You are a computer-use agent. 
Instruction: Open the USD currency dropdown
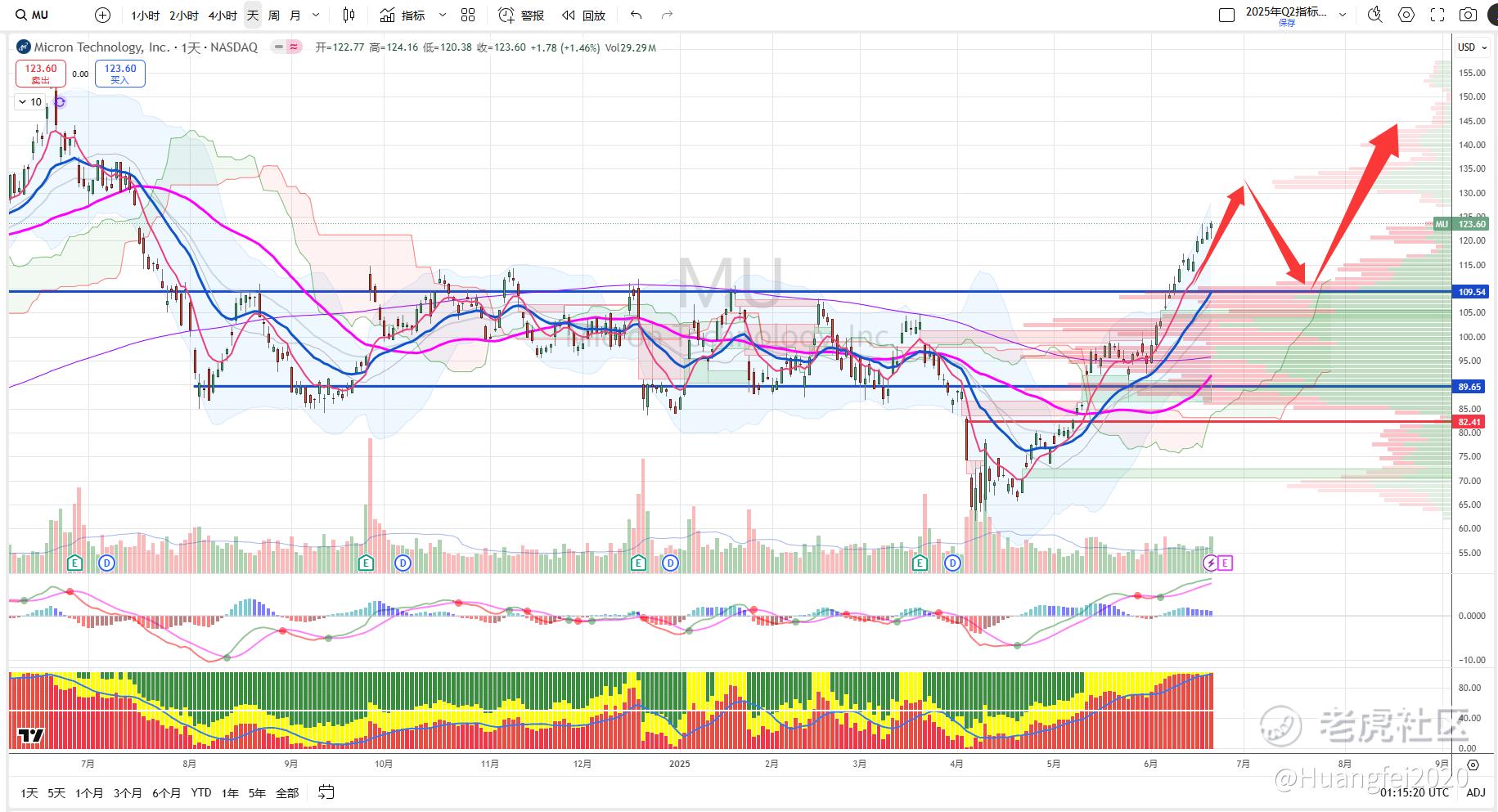pos(1472,47)
